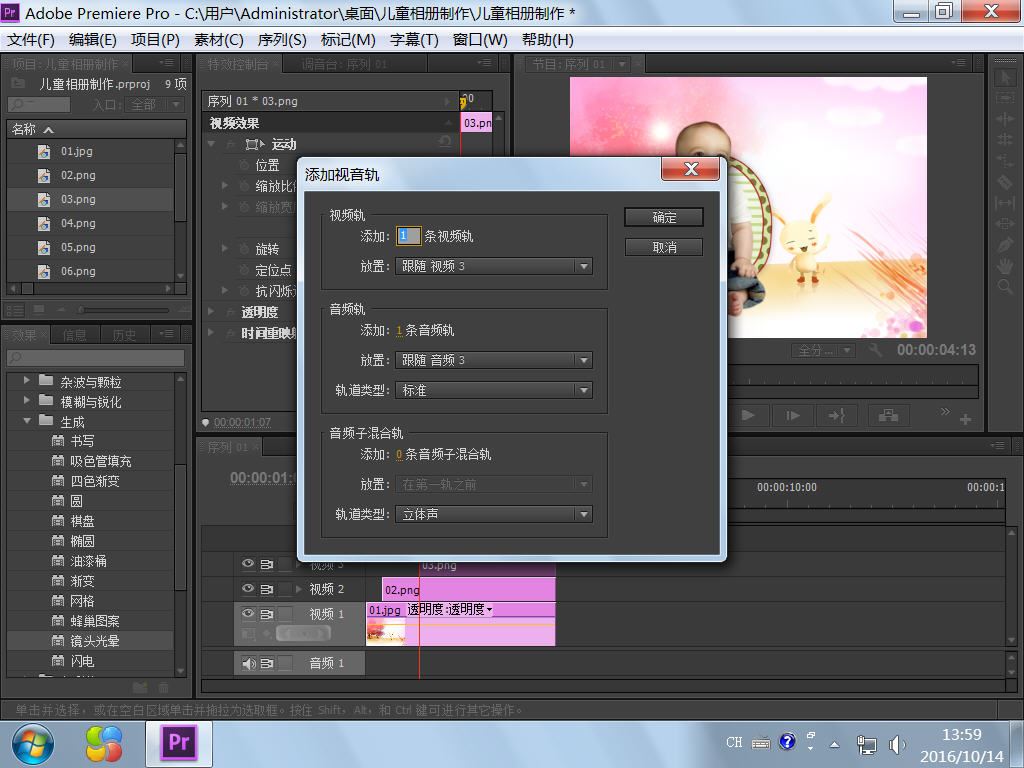The height and width of the screenshot is (768, 1024).
Task: Click the play button in program monitor
Action: (x=748, y=415)
